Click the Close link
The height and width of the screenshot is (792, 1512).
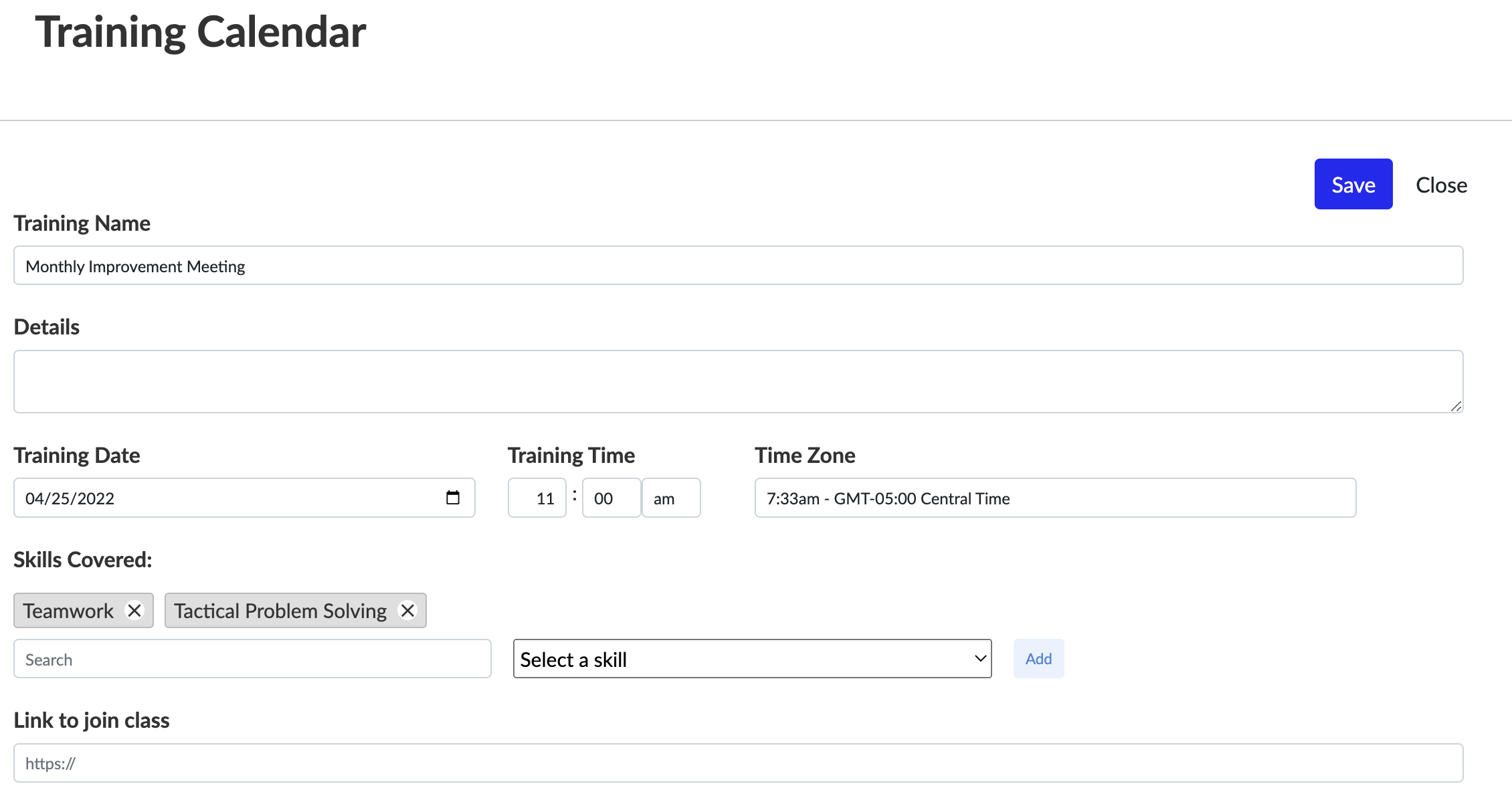[x=1441, y=185]
